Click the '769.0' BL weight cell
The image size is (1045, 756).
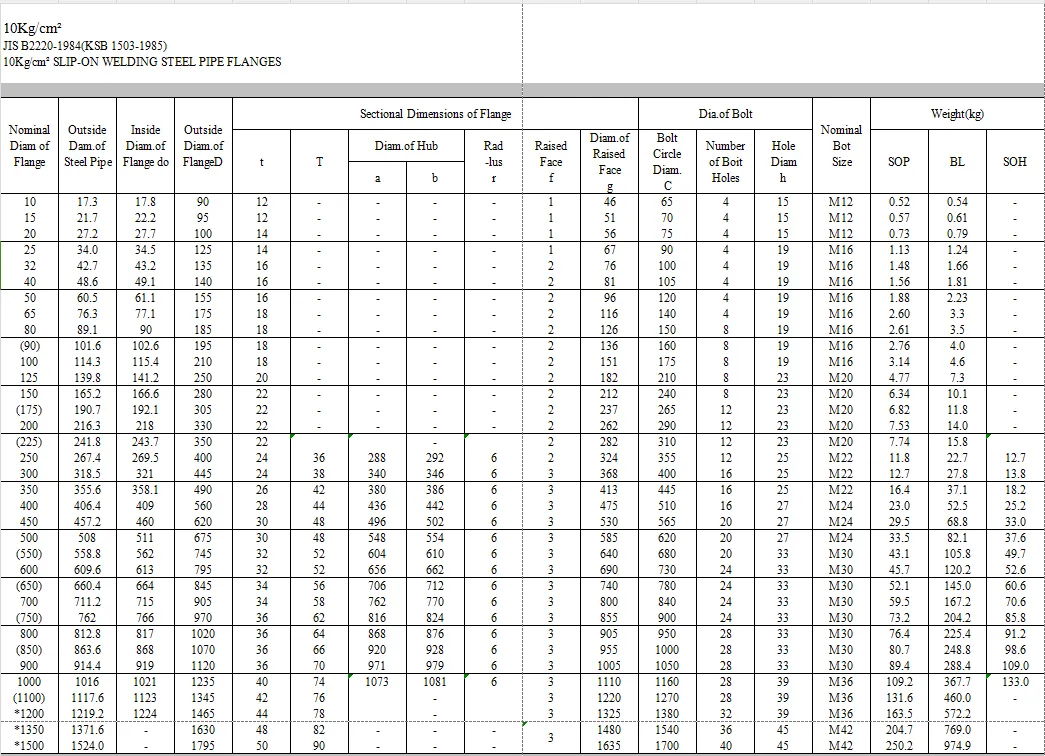(957, 730)
